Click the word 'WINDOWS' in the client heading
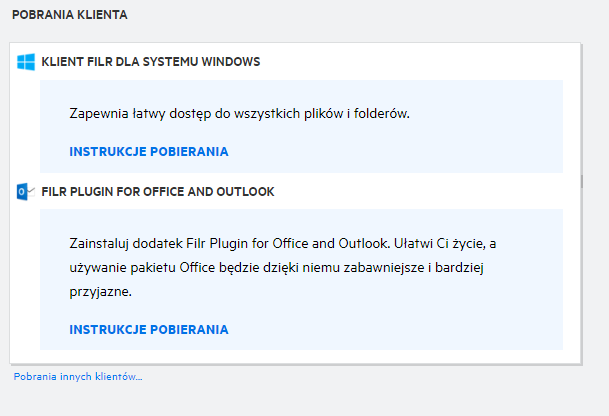Image resolution: width=609 pixels, height=416 pixels. [x=232, y=62]
